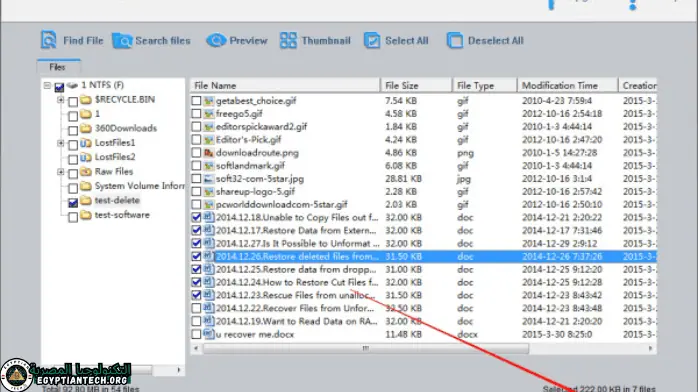Click the shareup-logo-5.gif file icon
Image resolution: width=698 pixels, height=392 pixels.
click(209, 192)
